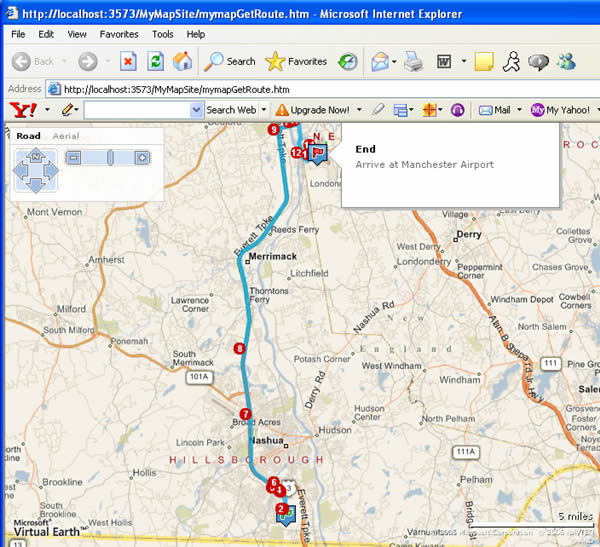
Task: Expand the Mail button dropdown
Action: pyautogui.click(x=518, y=109)
